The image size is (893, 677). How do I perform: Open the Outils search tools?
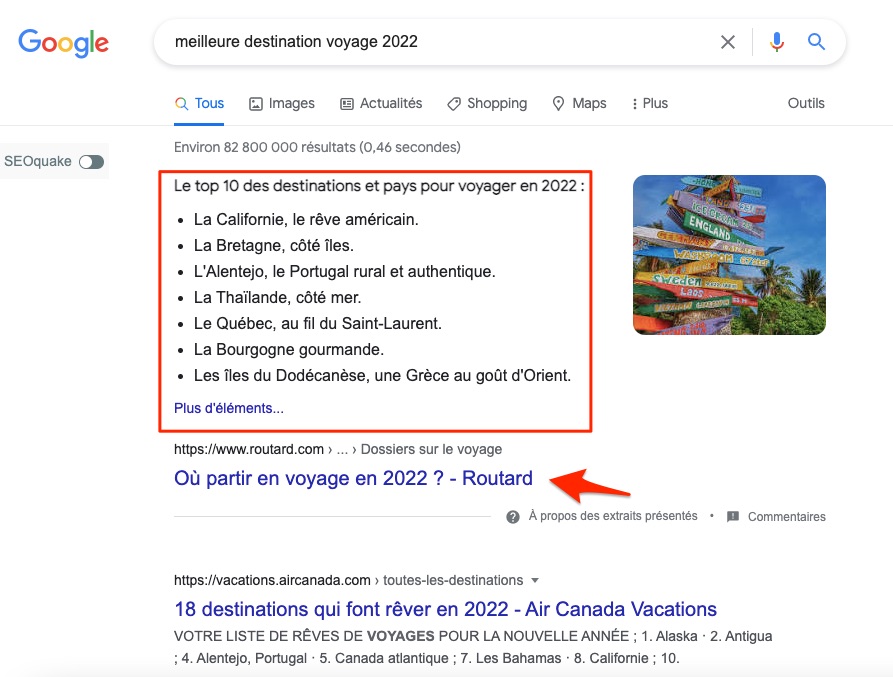click(x=806, y=104)
